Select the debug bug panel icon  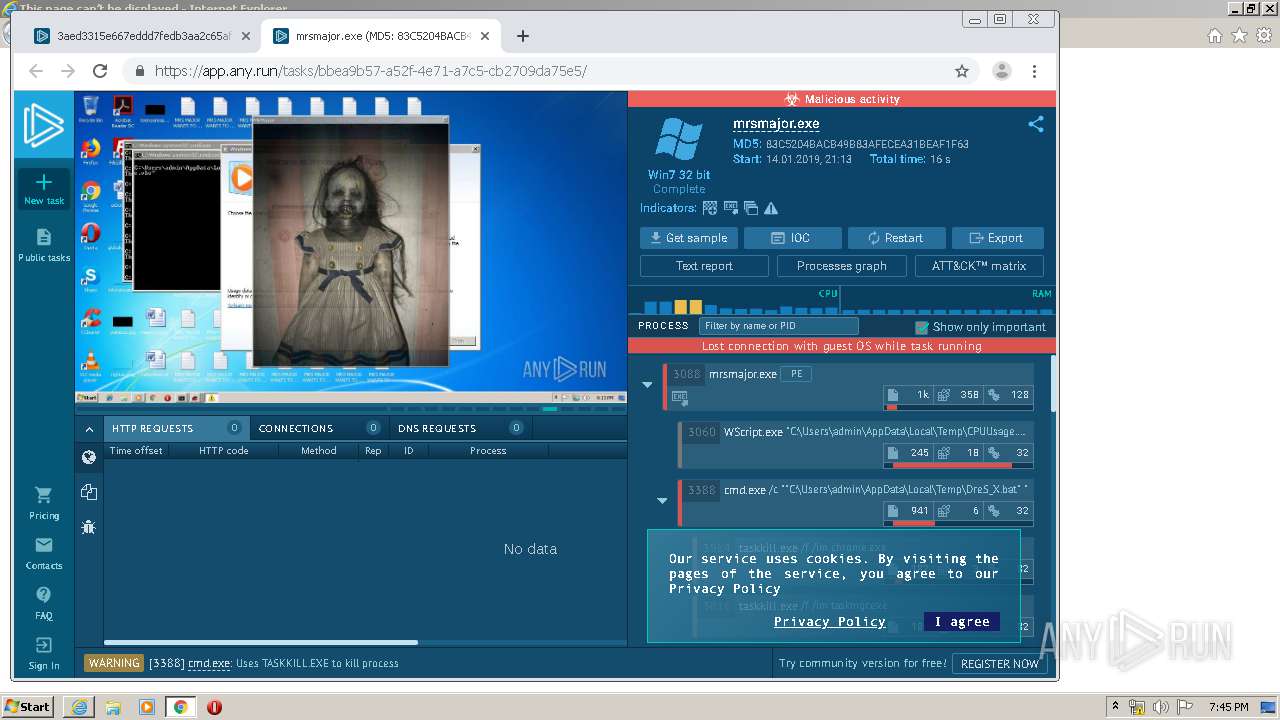89,526
